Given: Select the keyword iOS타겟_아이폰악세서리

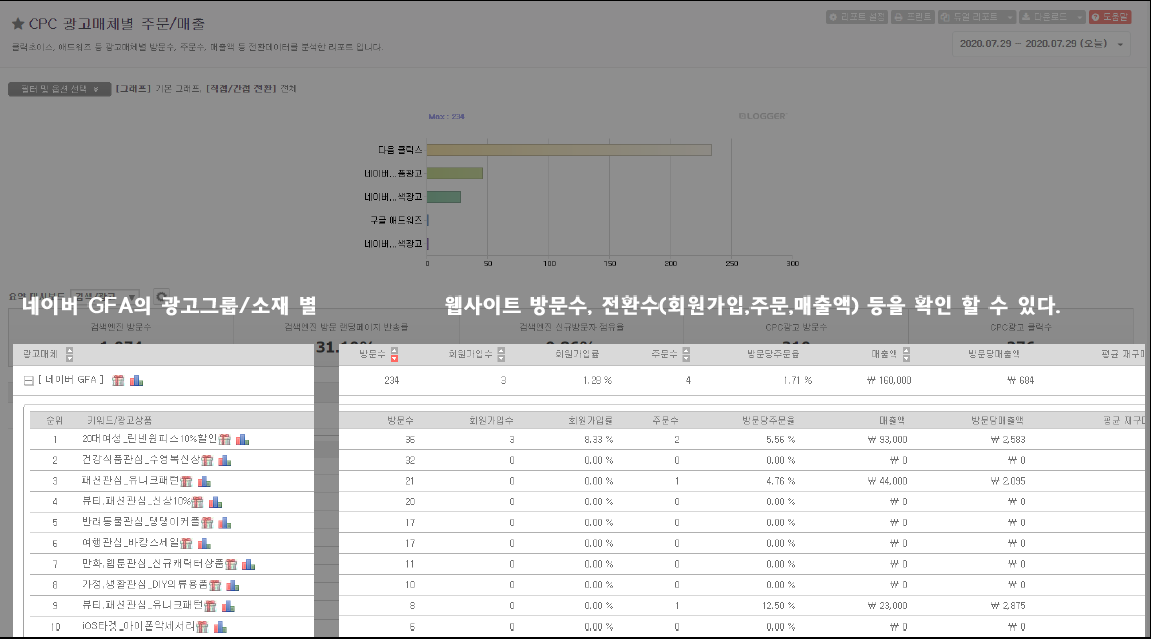Looking at the screenshot, I should 139,627.
